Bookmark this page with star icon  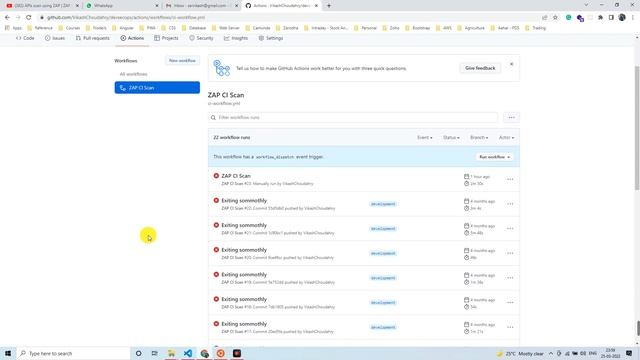click(x=555, y=18)
